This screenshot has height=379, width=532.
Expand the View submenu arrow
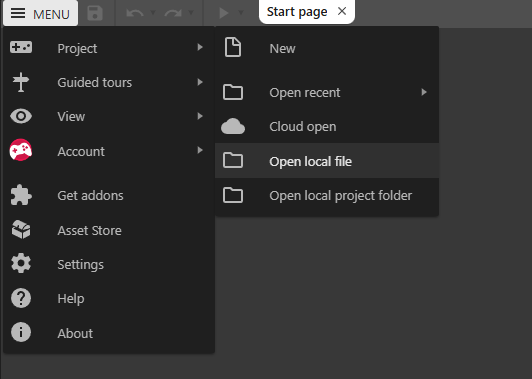coord(200,116)
